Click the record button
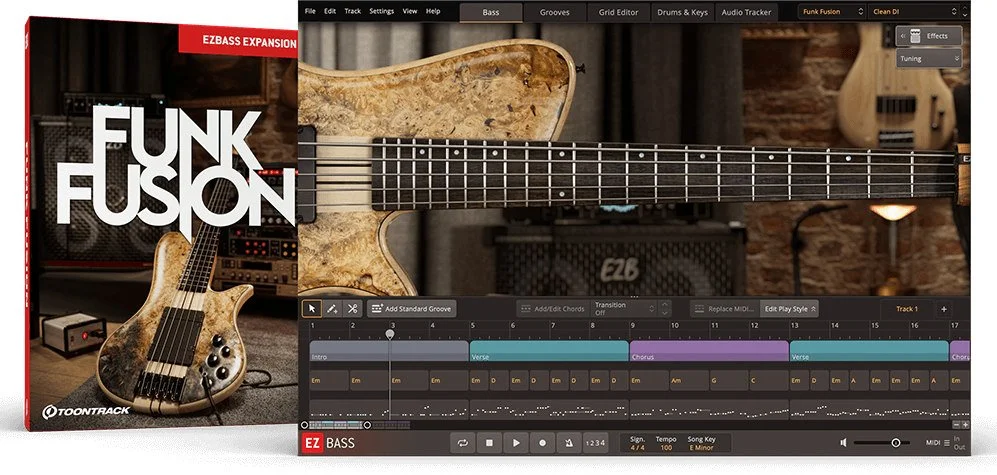The width and height of the screenshot is (997, 475). coord(542,443)
